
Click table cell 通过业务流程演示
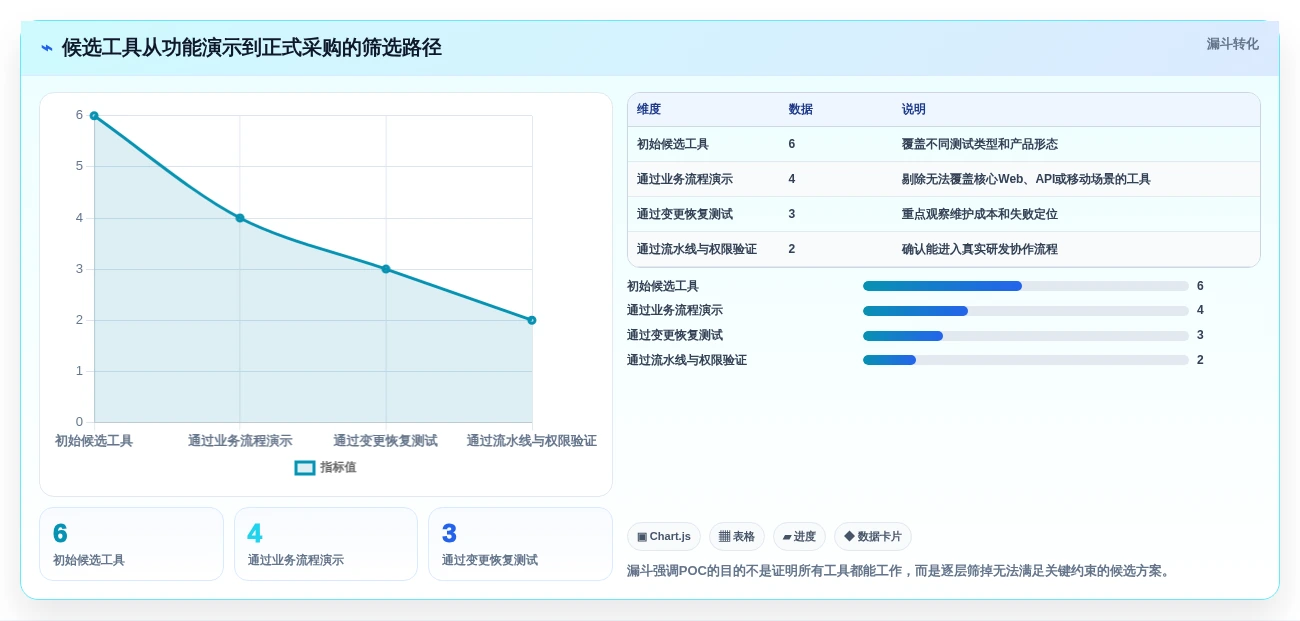[x=685, y=180]
